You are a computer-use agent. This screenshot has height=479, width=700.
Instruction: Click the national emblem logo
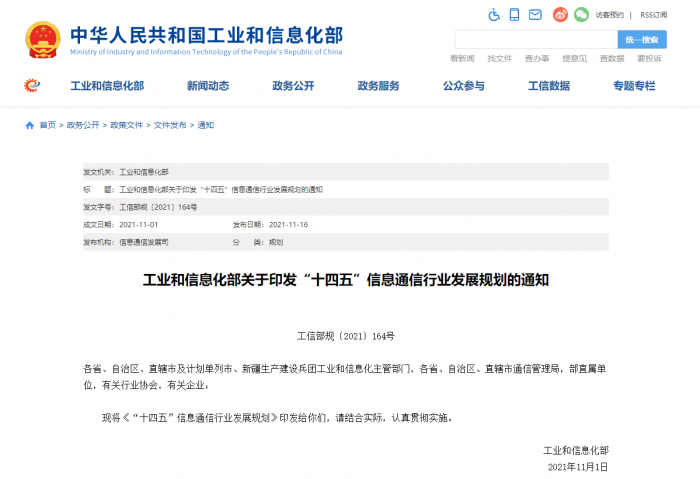coord(42,39)
